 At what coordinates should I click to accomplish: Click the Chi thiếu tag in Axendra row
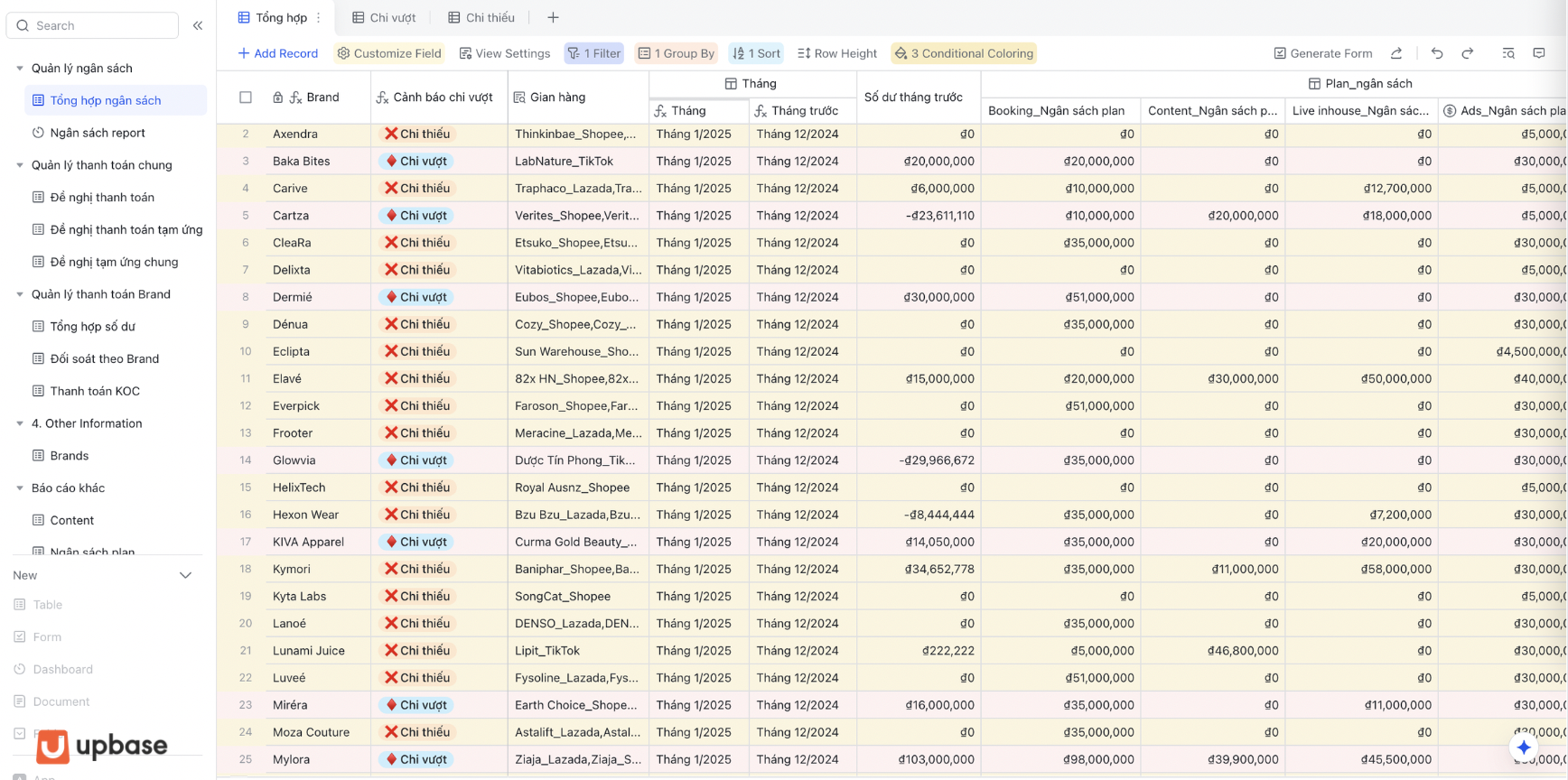(x=417, y=134)
